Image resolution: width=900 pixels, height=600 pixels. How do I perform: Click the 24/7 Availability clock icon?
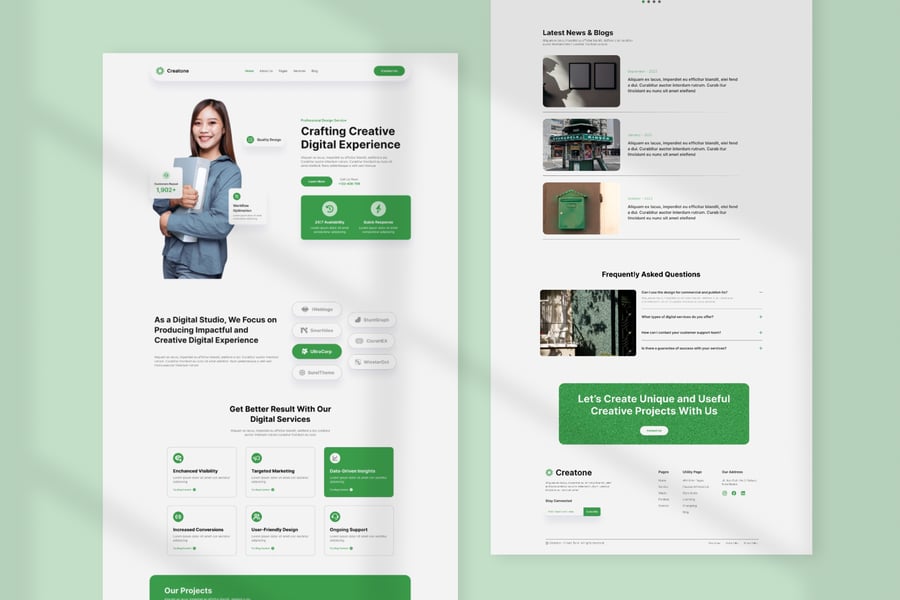point(330,209)
